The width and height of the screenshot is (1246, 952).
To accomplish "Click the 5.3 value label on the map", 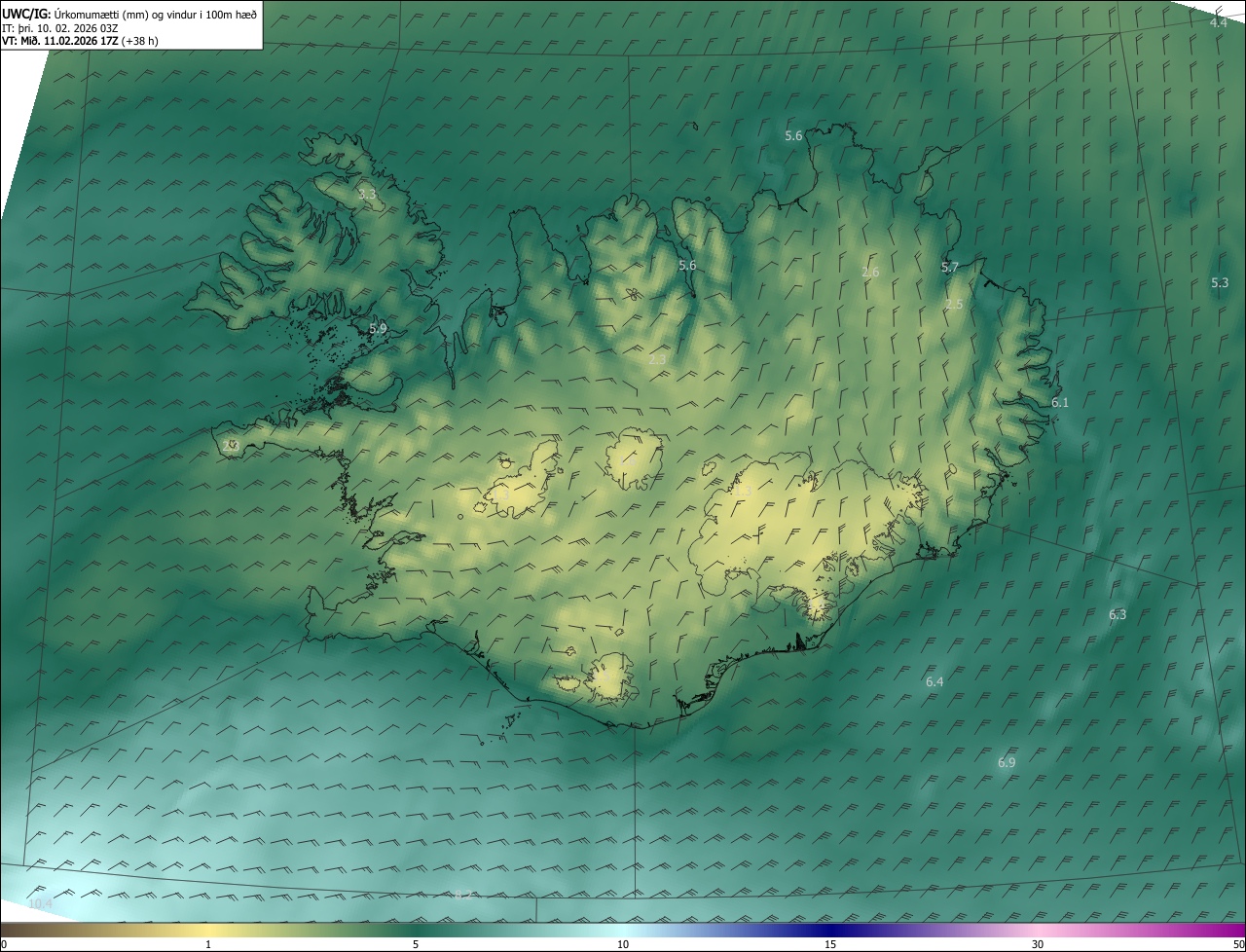I will click(1220, 282).
